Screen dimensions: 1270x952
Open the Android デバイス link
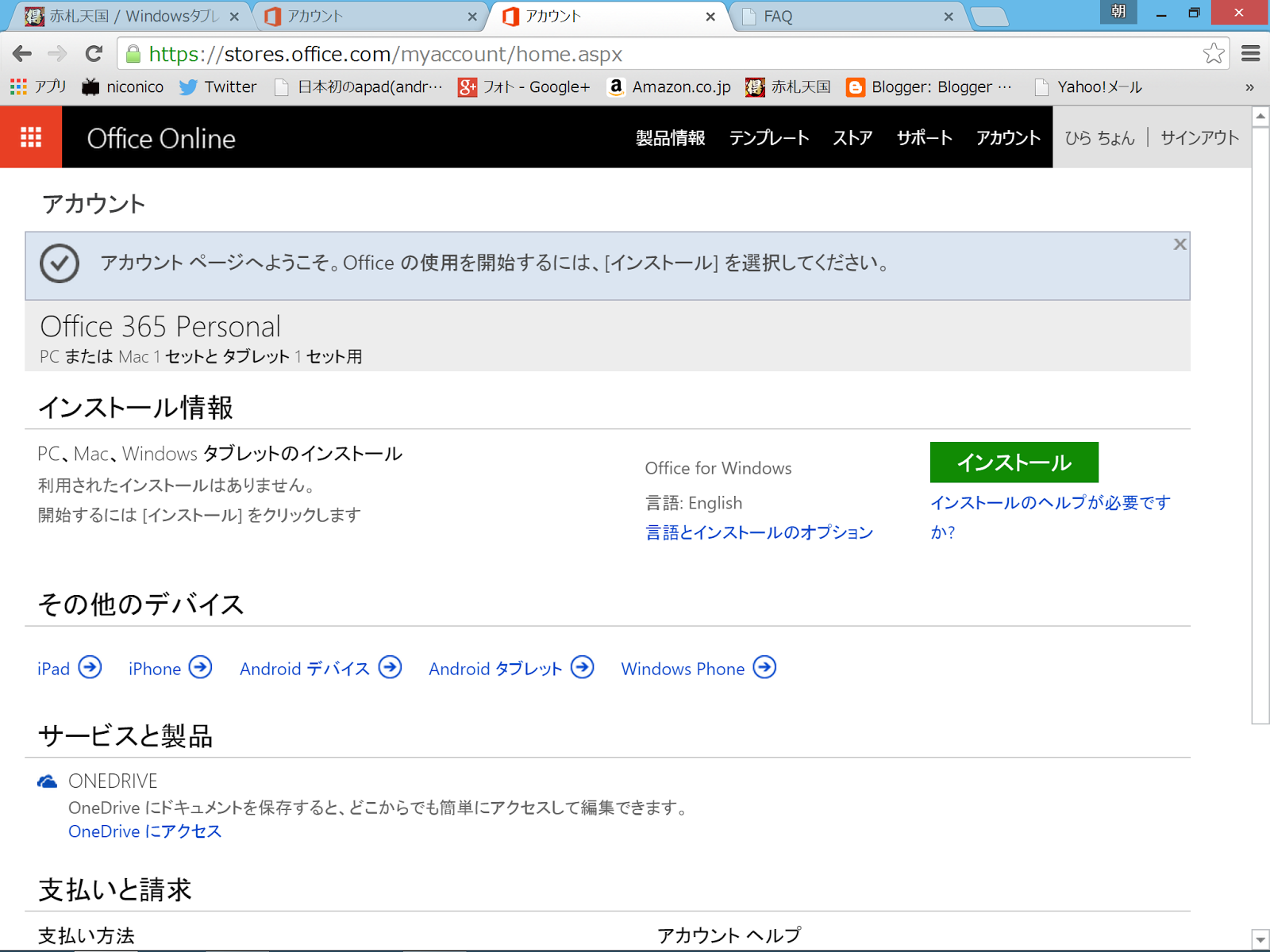305,669
